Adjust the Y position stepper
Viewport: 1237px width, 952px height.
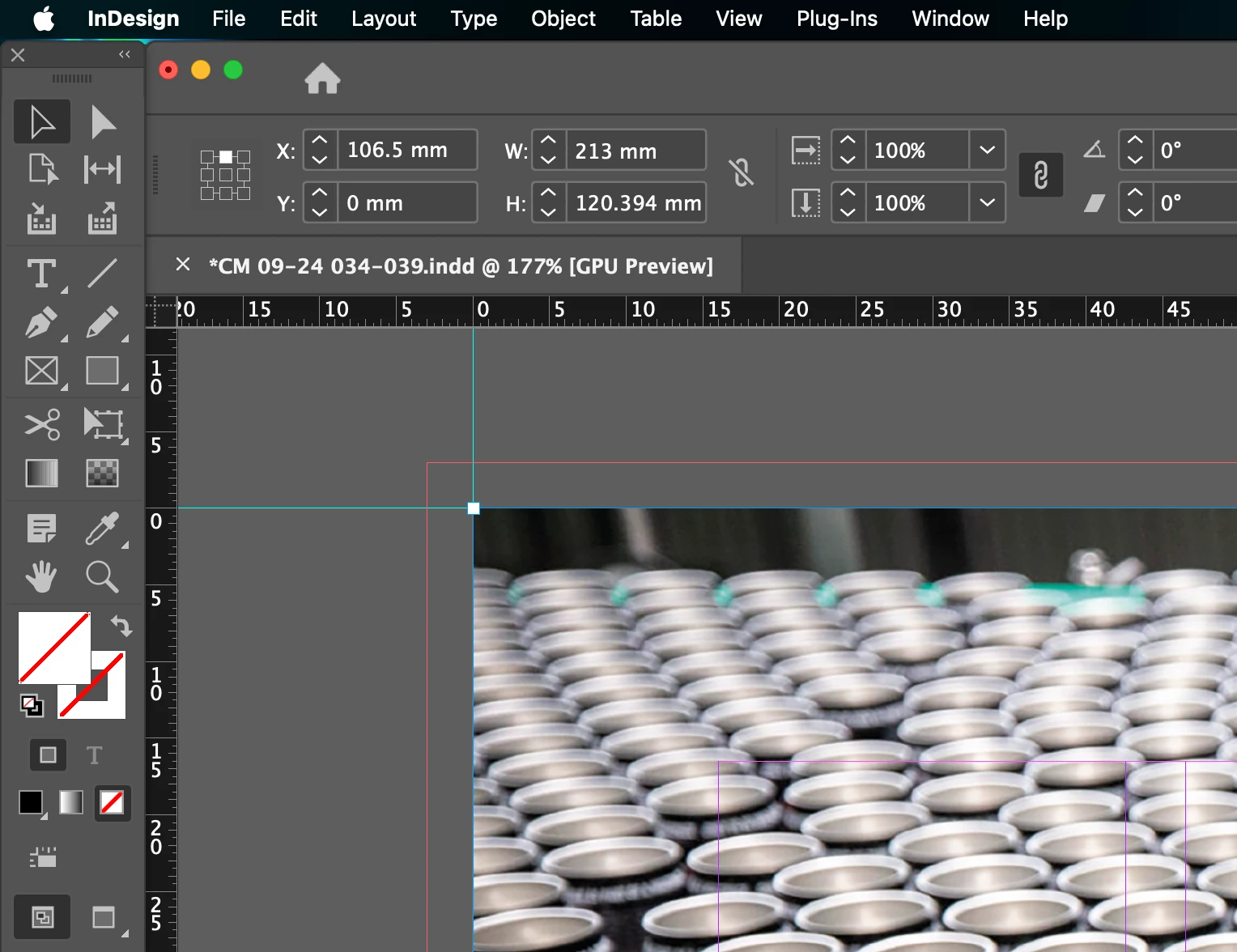tap(320, 202)
